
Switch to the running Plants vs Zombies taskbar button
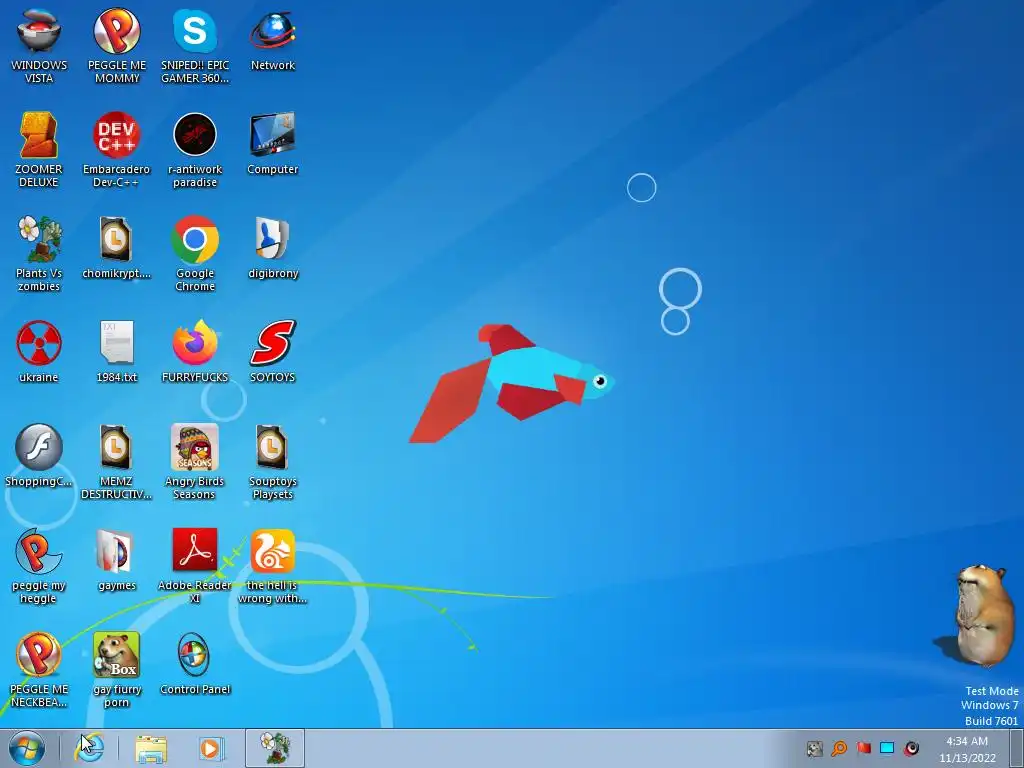[x=275, y=748]
